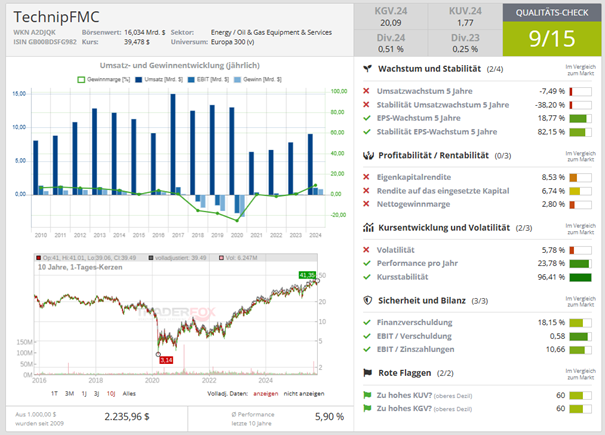Click the red X beside Umsatzwachstum 5 Jahre

[x=368, y=90]
